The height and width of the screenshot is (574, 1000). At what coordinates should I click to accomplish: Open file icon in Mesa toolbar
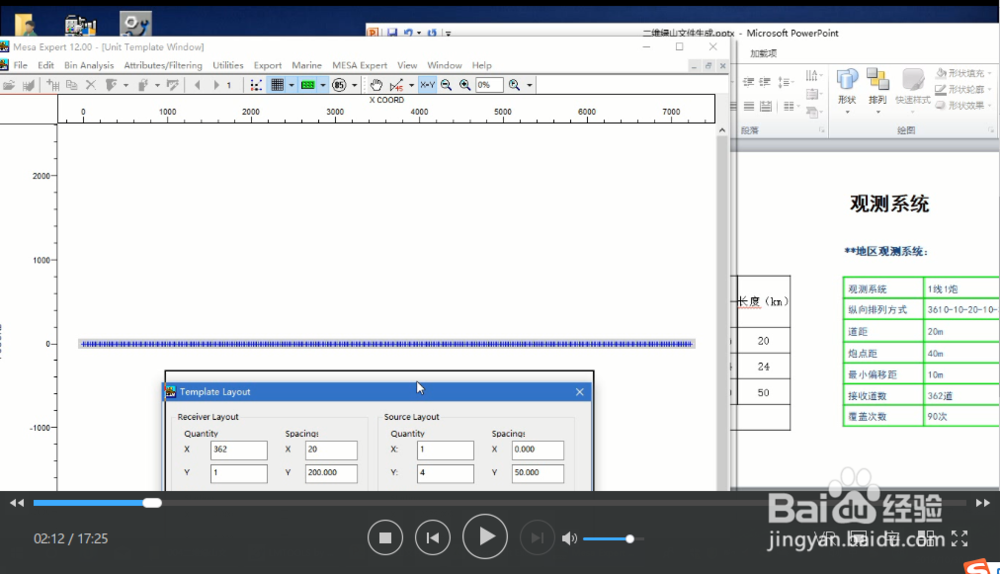click(8, 85)
